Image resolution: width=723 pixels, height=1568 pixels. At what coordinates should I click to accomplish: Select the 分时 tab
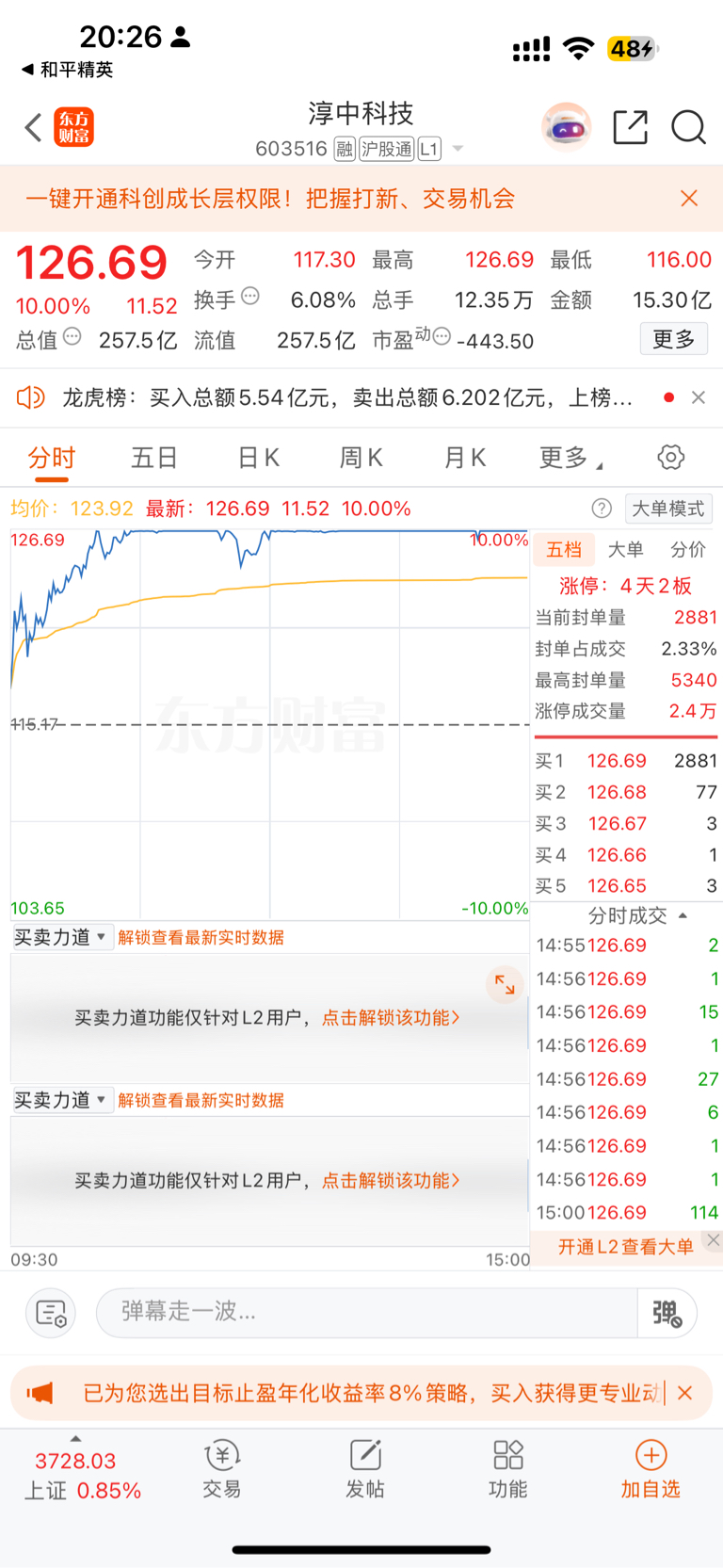(52, 458)
